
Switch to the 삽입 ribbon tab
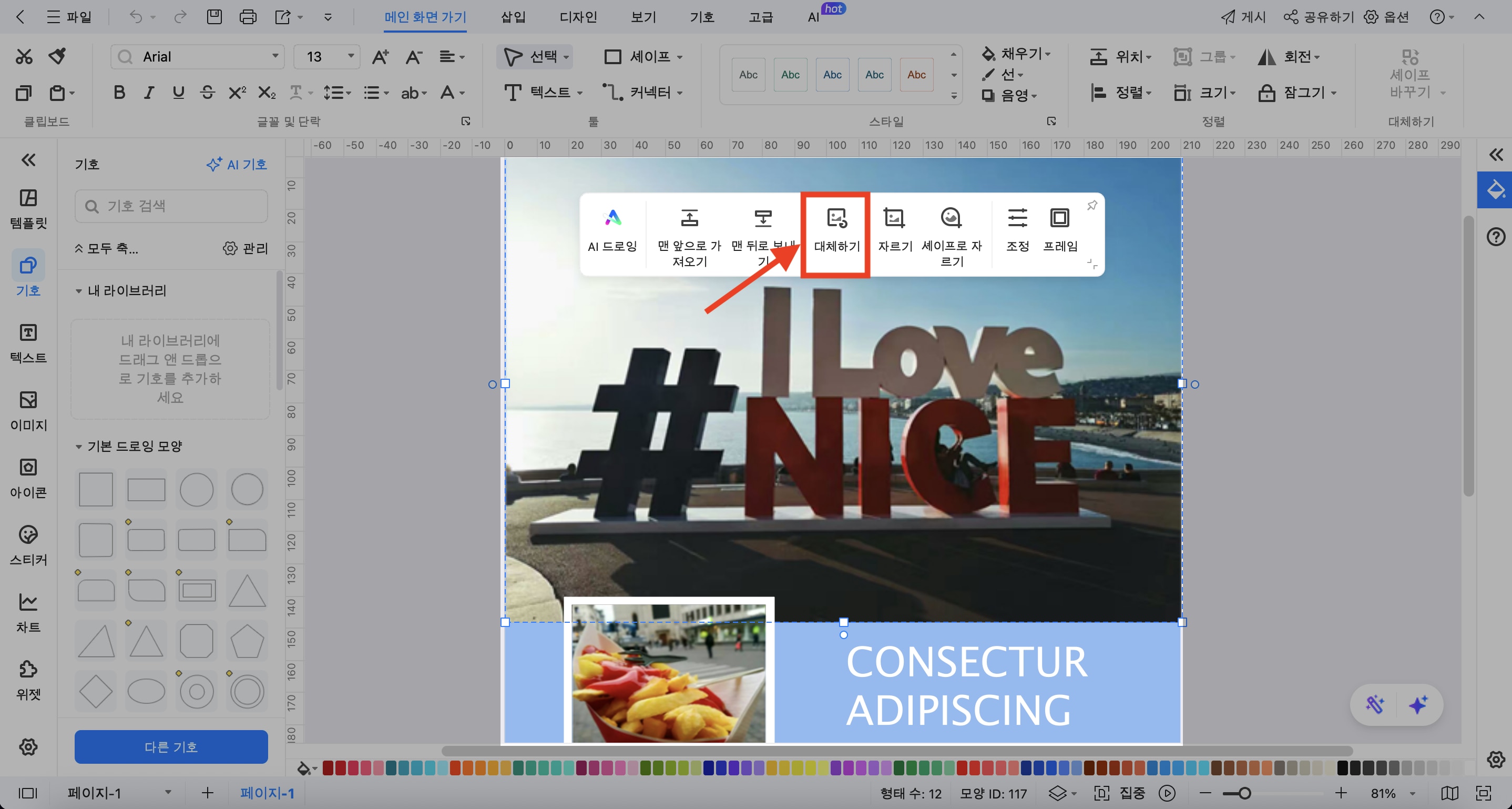point(513,17)
